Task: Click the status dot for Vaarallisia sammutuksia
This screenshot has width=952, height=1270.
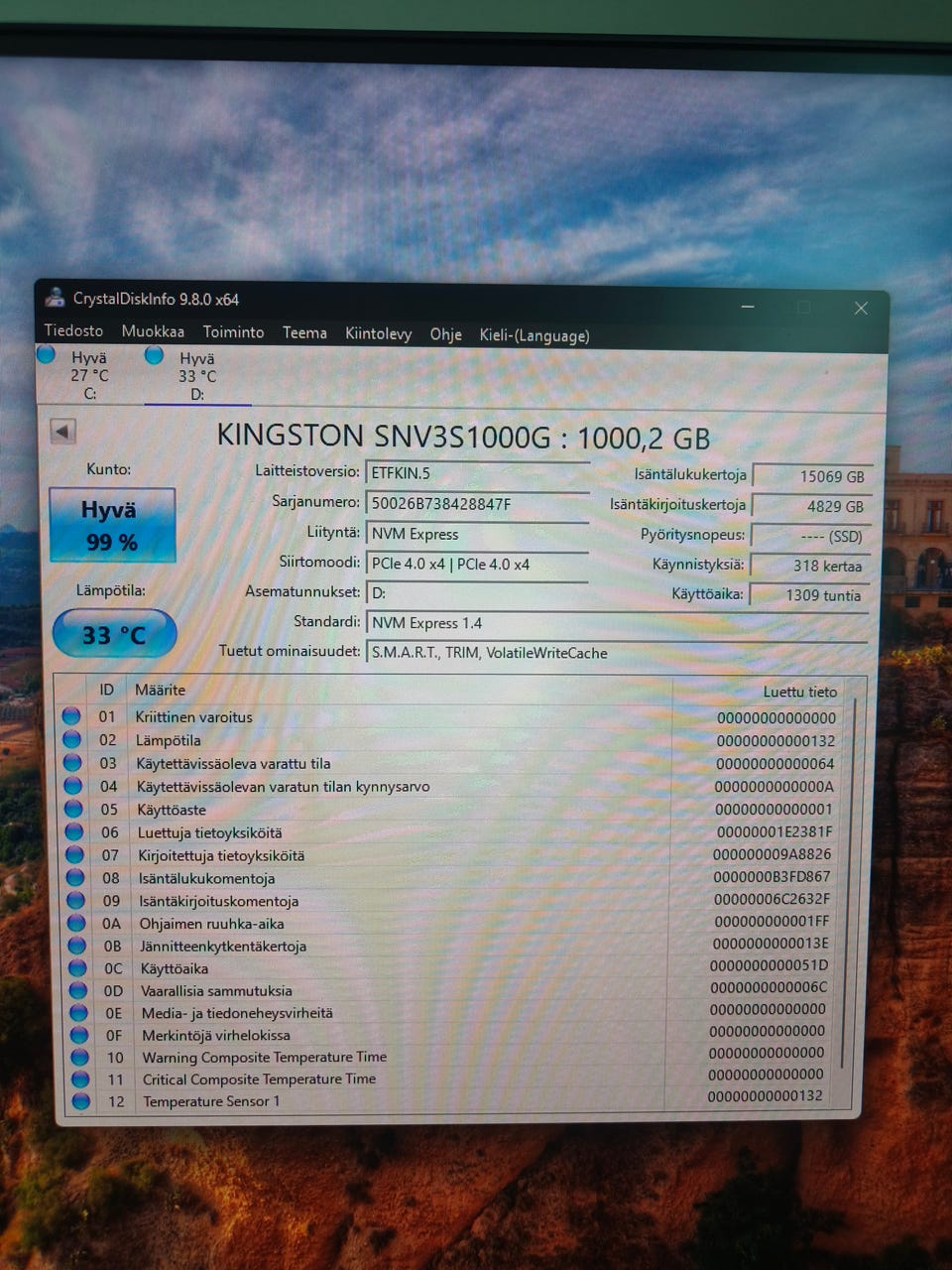Action: 77,990
